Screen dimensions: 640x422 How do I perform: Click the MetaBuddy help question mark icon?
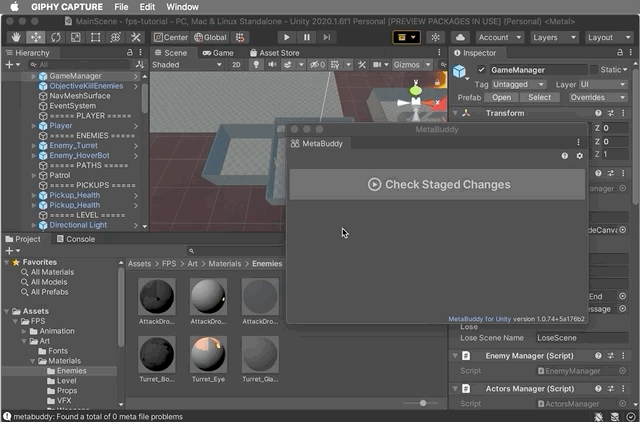[565, 156]
